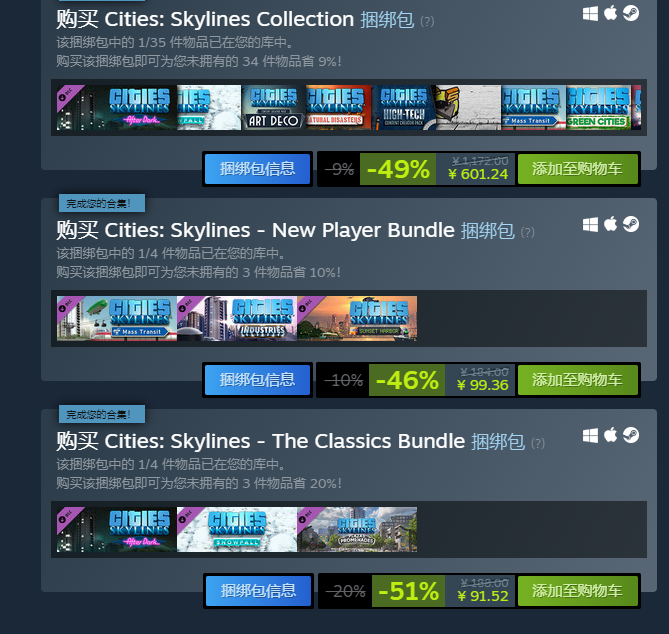669x634 pixels.
Task: Click question mark beside New Player Bundle title
Action: coord(527,233)
